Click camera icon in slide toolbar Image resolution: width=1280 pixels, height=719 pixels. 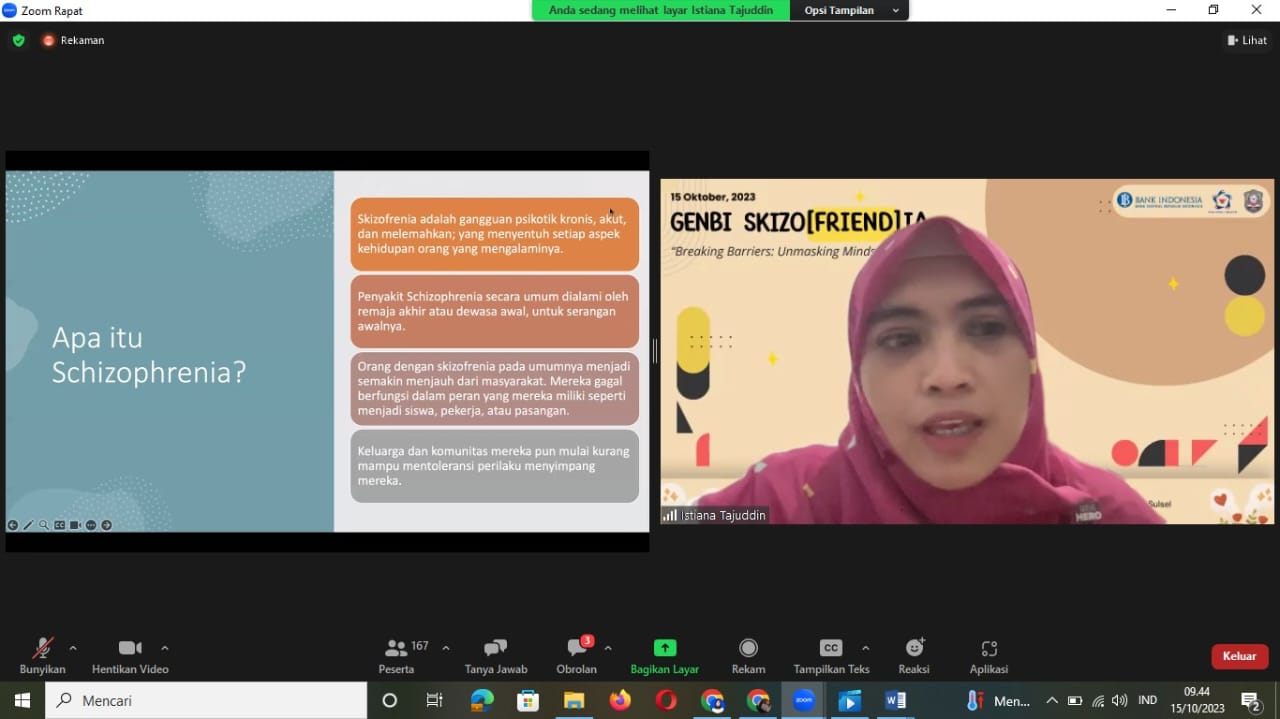pyautogui.click(x=75, y=525)
